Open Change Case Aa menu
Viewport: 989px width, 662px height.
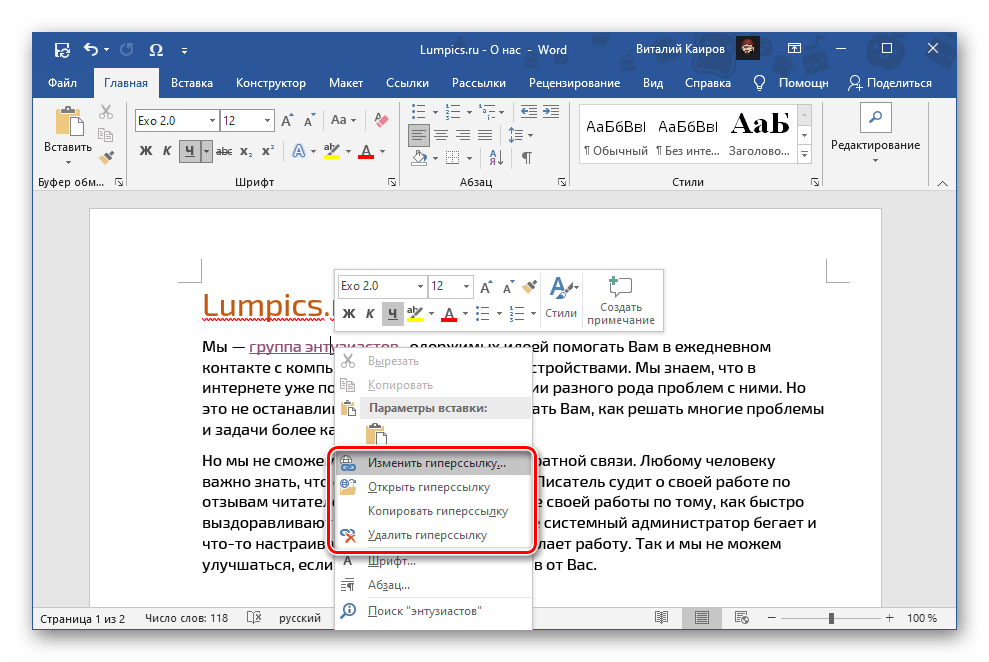pyautogui.click(x=343, y=120)
